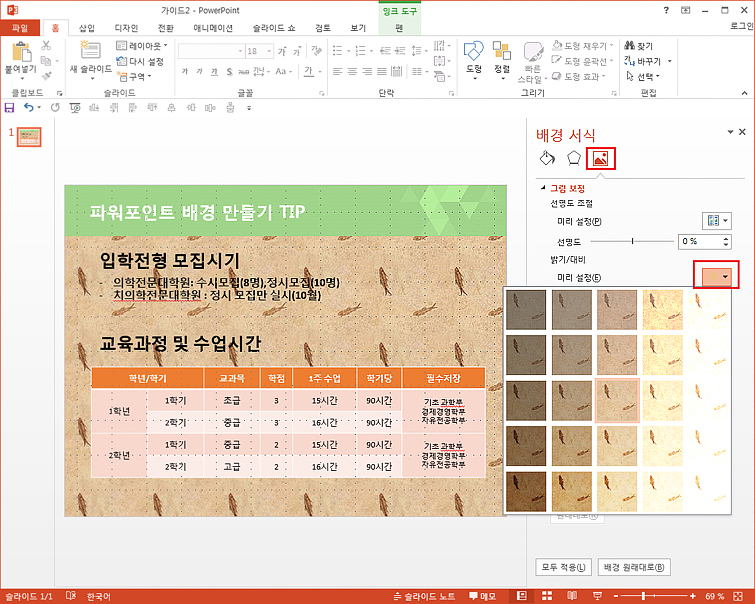Select the highlighted center brightness/contrast preset
This screenshot has width=755, height=604.
617,400
